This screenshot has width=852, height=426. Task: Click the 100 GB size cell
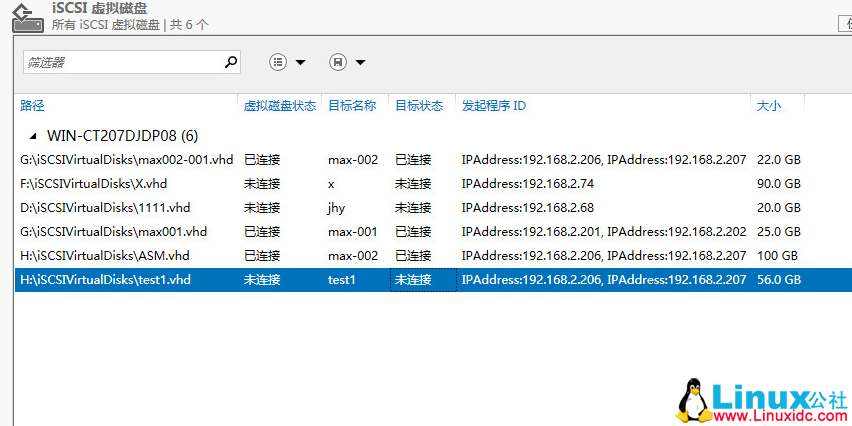(777, 255)
